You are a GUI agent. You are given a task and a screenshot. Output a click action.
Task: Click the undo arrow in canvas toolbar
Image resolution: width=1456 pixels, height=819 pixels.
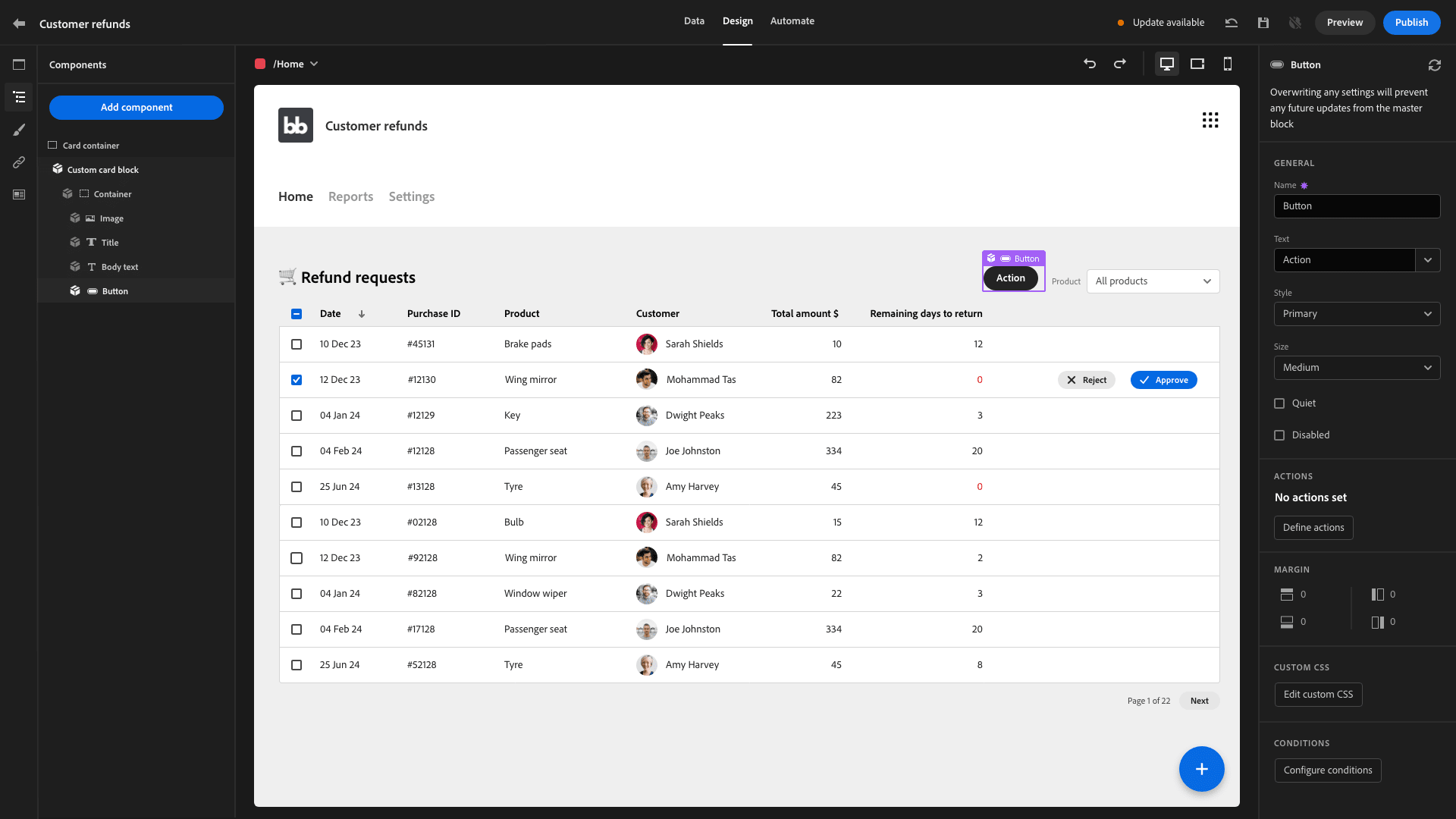point(1090,64)
